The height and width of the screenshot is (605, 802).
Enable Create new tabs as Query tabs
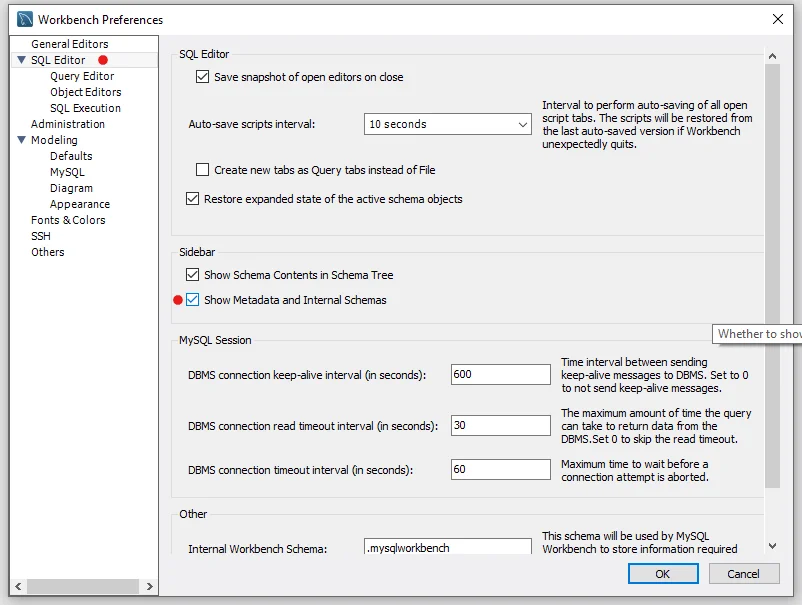tap(203, 169)
